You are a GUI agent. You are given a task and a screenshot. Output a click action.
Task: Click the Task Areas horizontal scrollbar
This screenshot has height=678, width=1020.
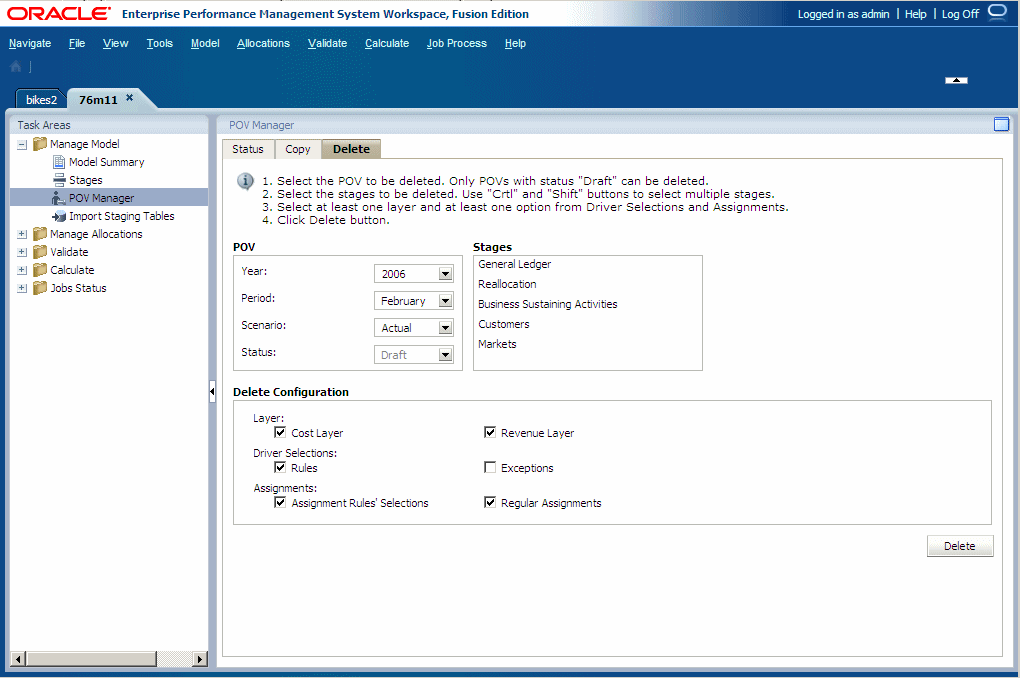[91, 659]
